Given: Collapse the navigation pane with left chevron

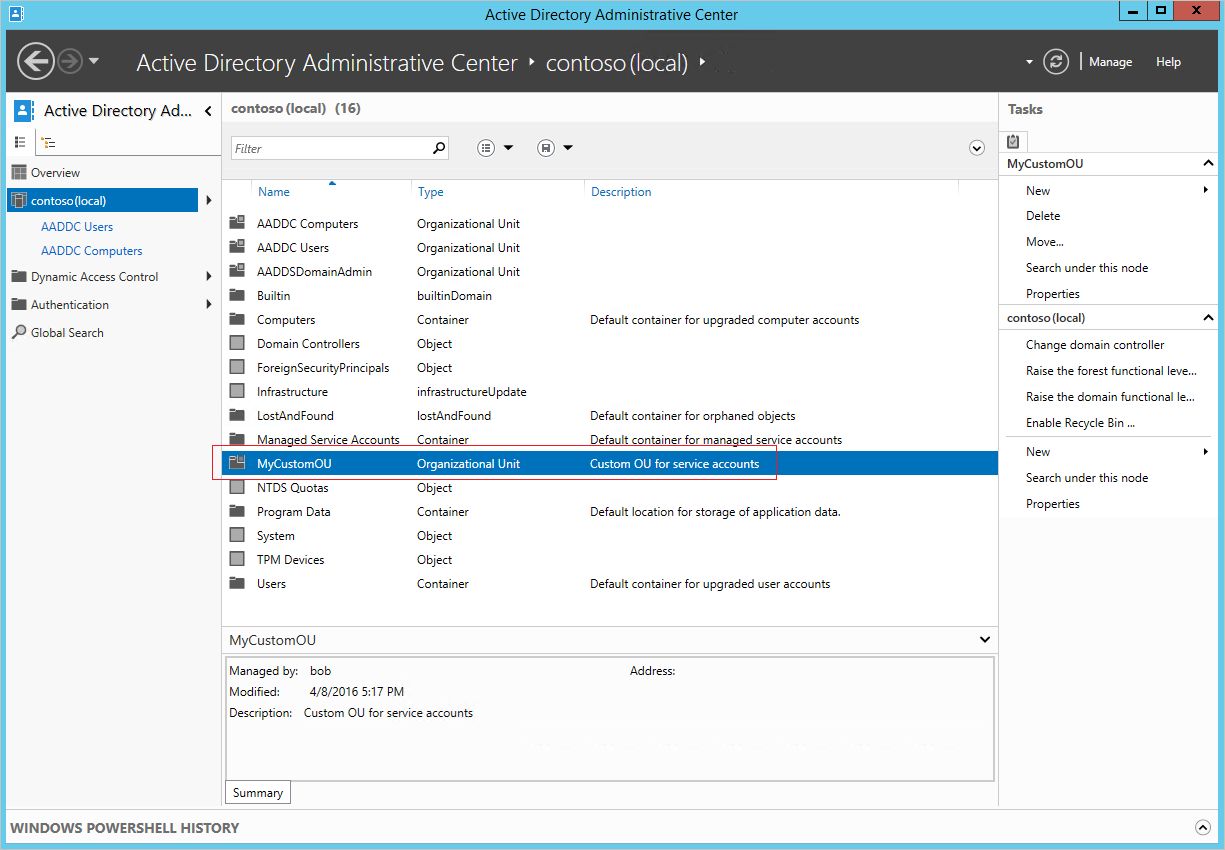Looking at the screenshot, I should click(x=208, y=111).
